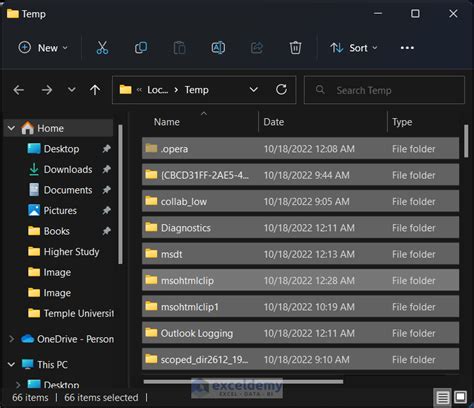474x408 pixels.
Task: Go back with the left arrow
Action: click(x=19, y=90)
